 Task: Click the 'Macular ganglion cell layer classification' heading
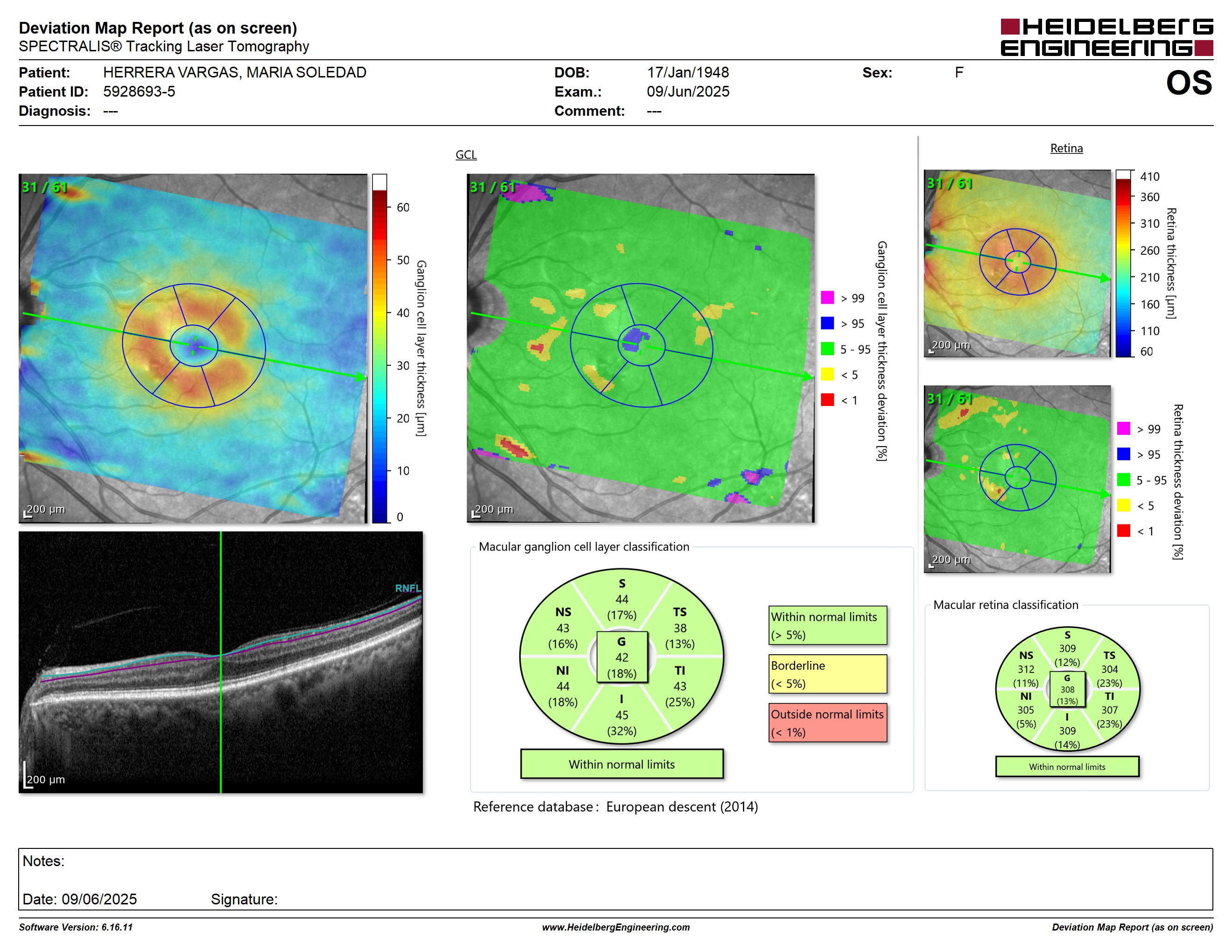pyautogui.click(x=584, y=546)
